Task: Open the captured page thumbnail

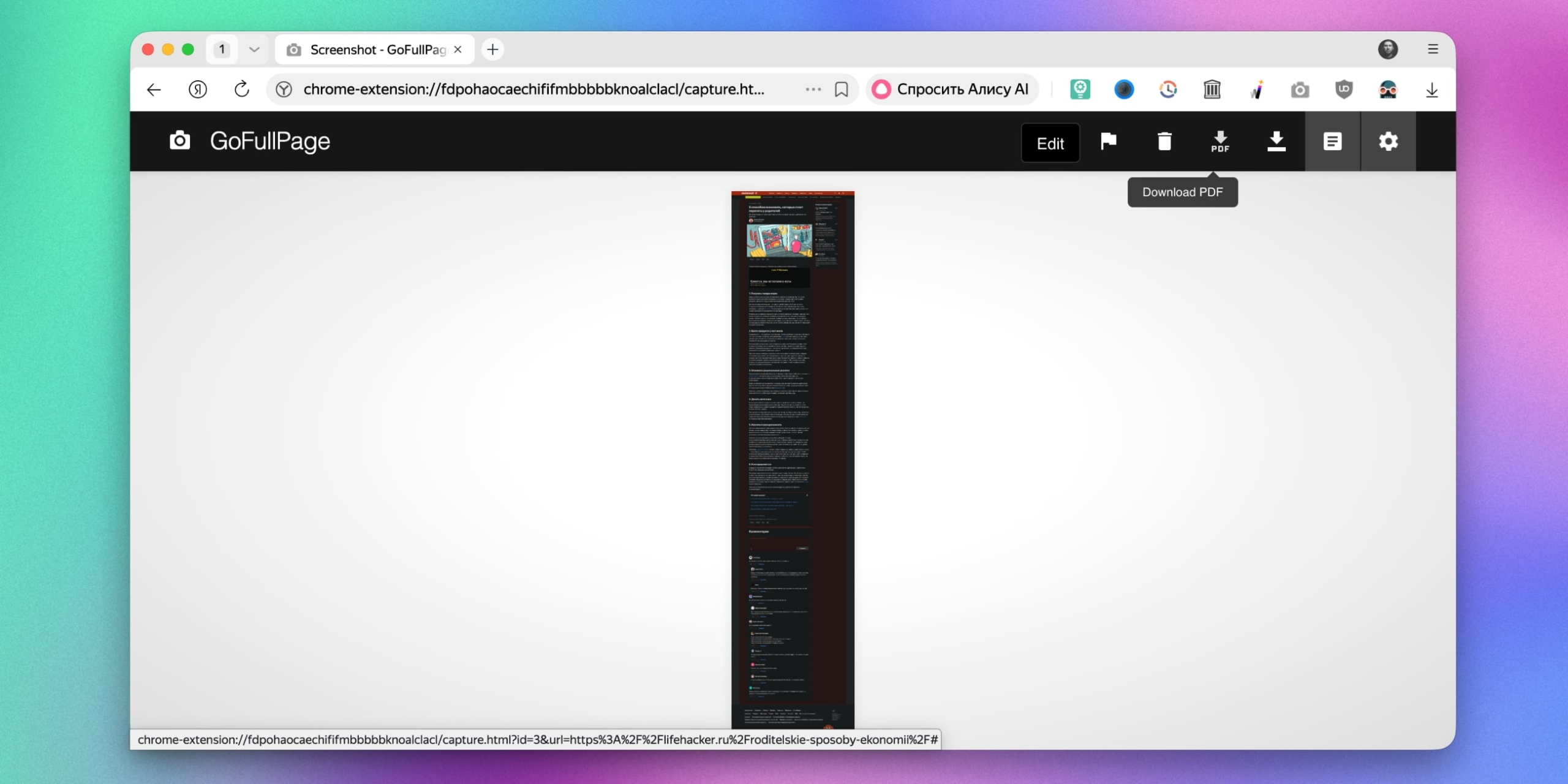Action: click(x=793, y=459)
